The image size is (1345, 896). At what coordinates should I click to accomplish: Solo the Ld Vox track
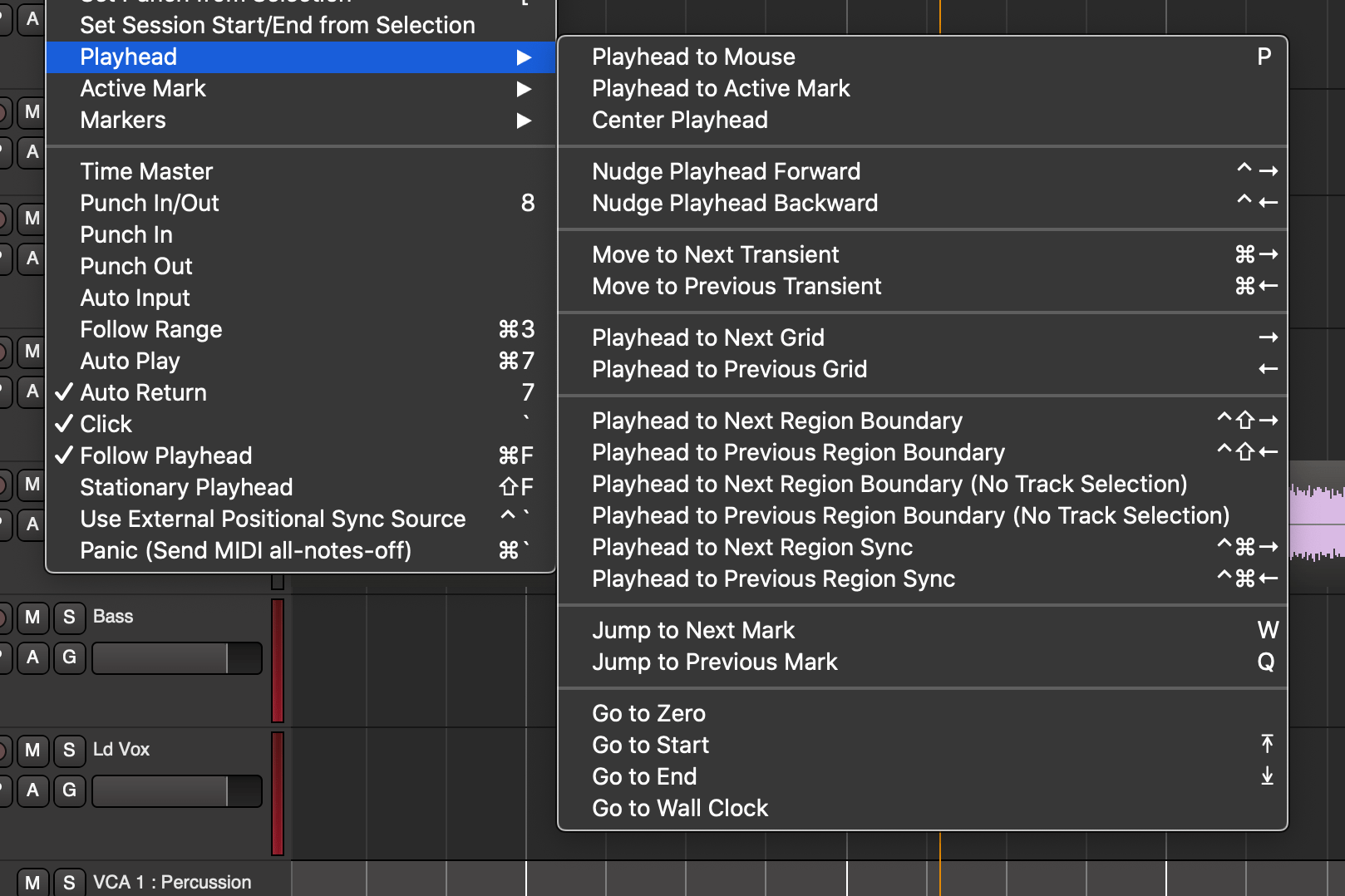[69, 750]
